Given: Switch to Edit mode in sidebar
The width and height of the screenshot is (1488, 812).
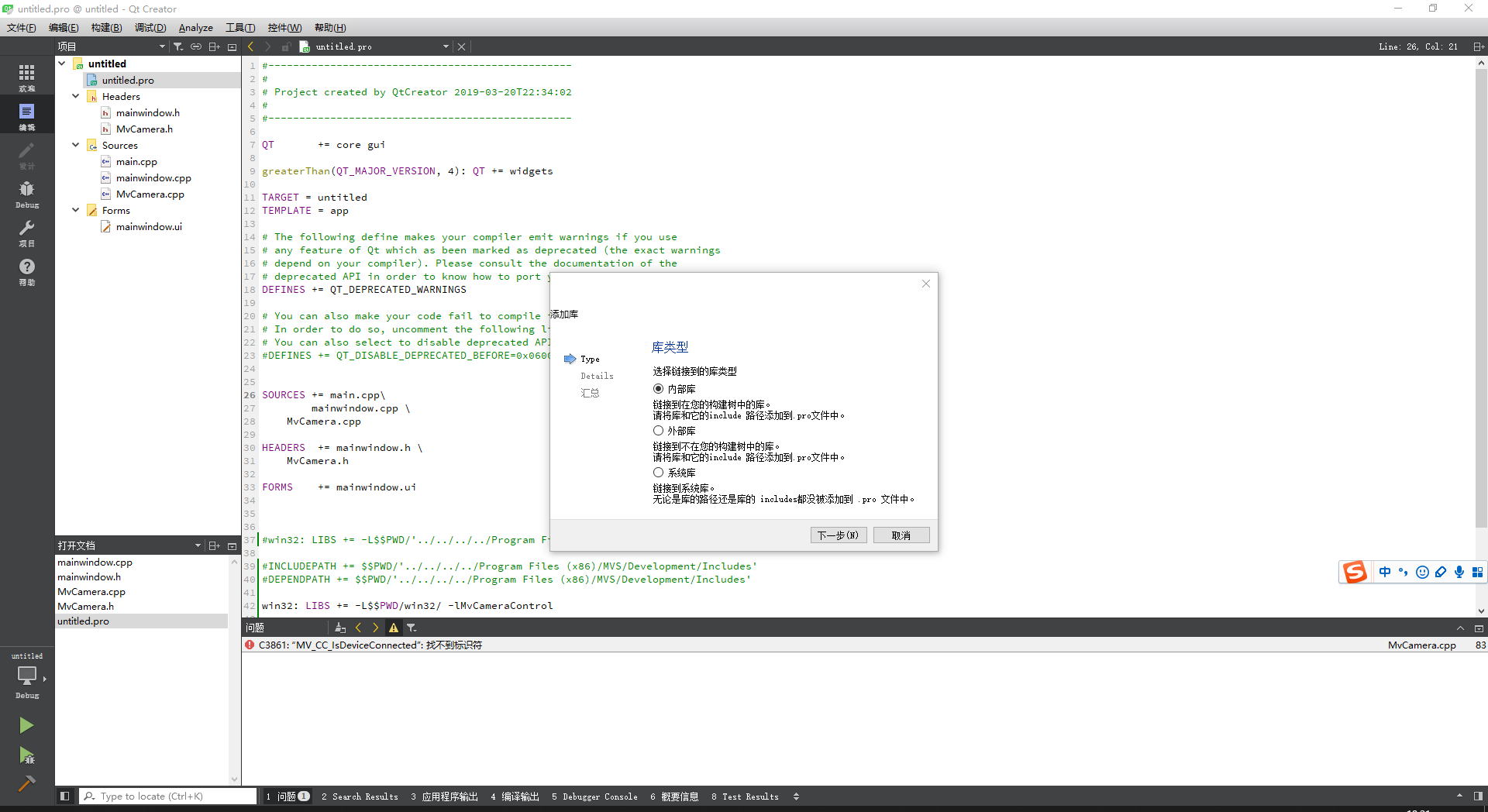Looking at the screenshot, I should 27,115.
